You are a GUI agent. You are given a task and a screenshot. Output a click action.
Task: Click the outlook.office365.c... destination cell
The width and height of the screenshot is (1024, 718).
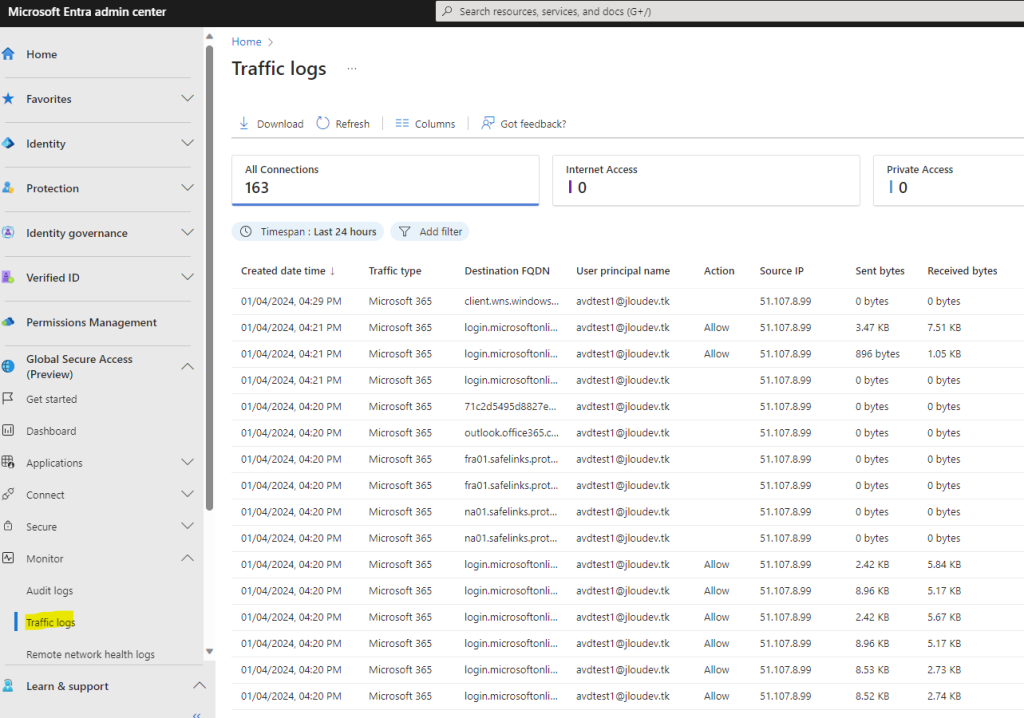coord(511,432)
